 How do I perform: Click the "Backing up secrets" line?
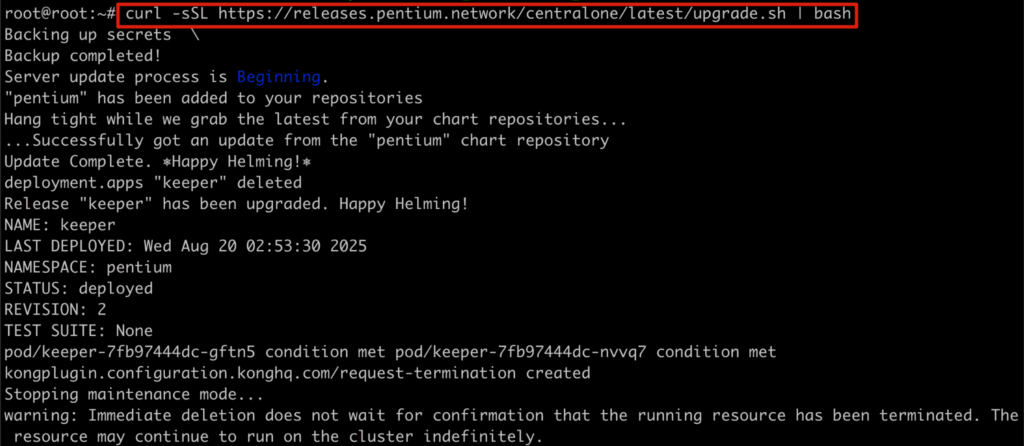pos(75,35)
